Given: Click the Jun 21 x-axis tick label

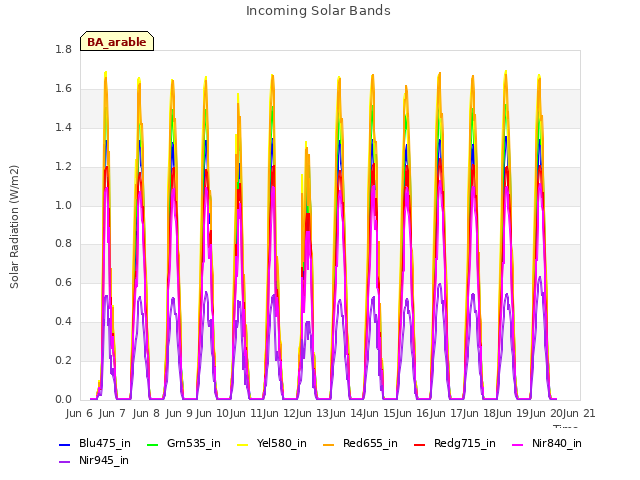Looking at the screenshot, I should pos(579,413).
